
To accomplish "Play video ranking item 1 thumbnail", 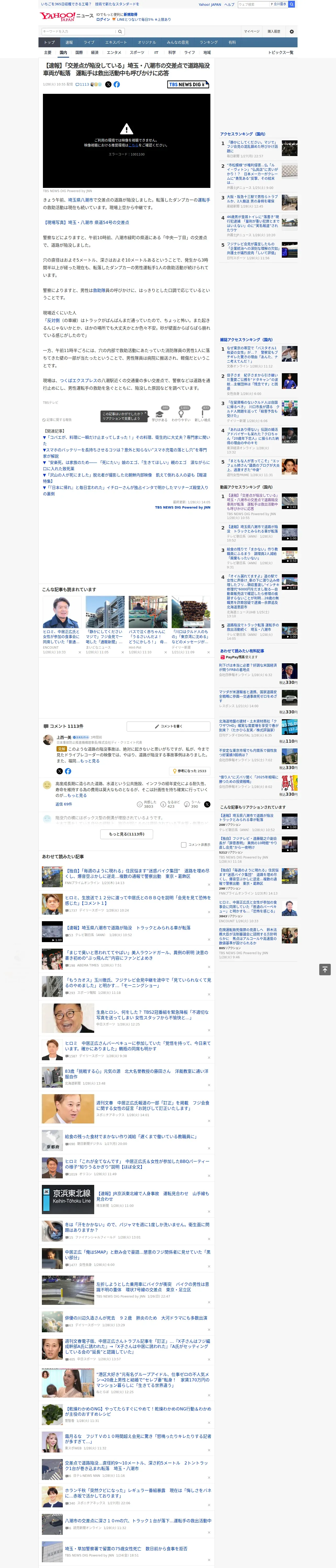I will 289,501.
